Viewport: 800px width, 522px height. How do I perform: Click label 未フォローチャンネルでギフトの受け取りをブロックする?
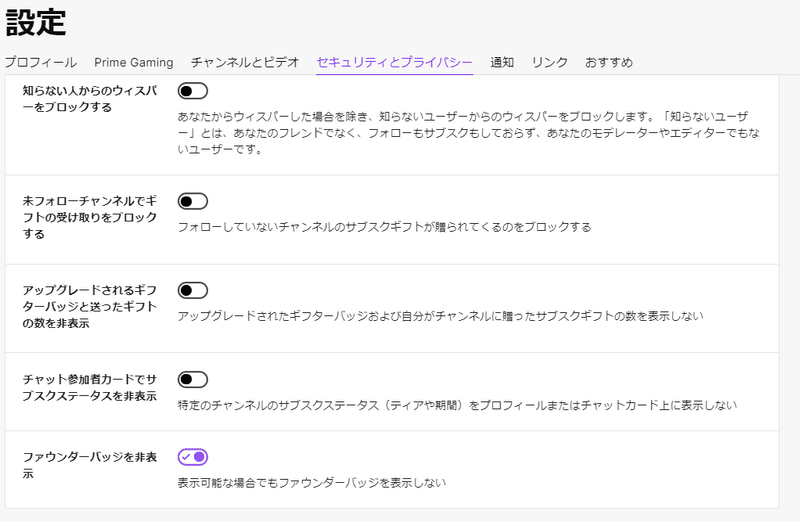click(90, 217)
